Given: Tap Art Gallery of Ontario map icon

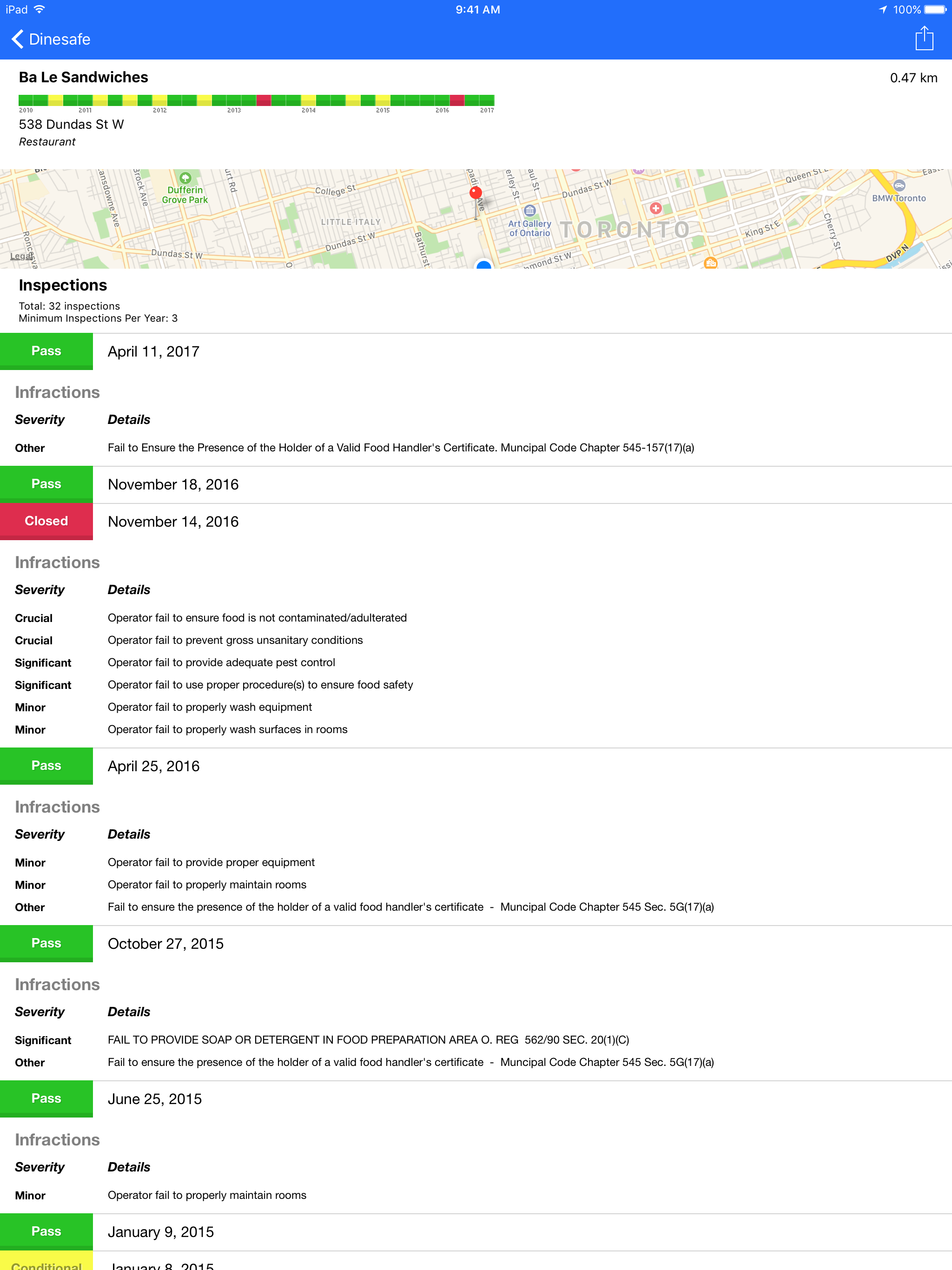Looking at the screenshot, I should pyautogui.click(x=529, y=211).
